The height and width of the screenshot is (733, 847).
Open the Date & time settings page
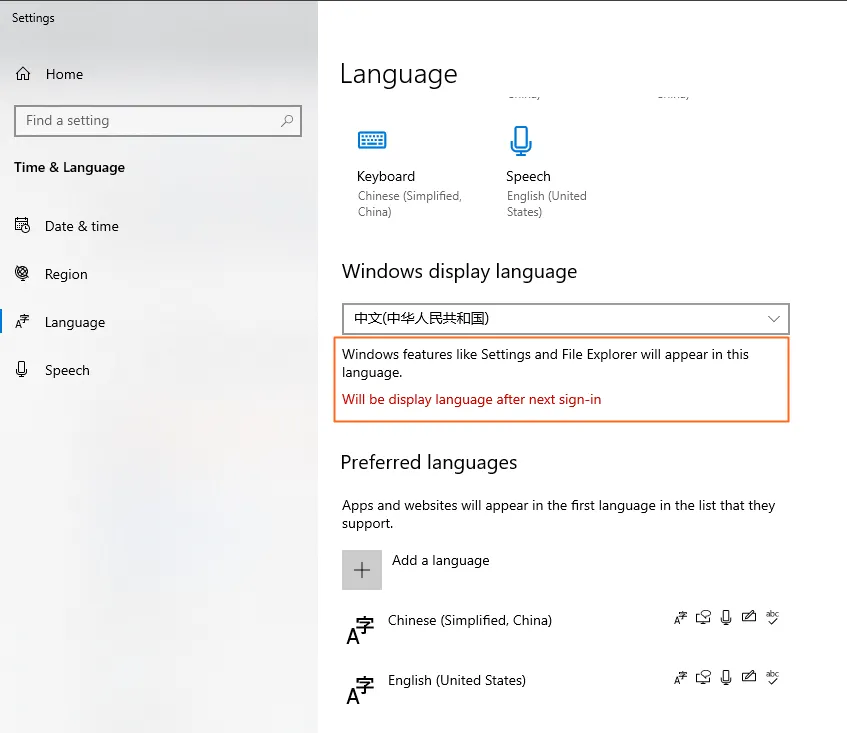[81, 226]
